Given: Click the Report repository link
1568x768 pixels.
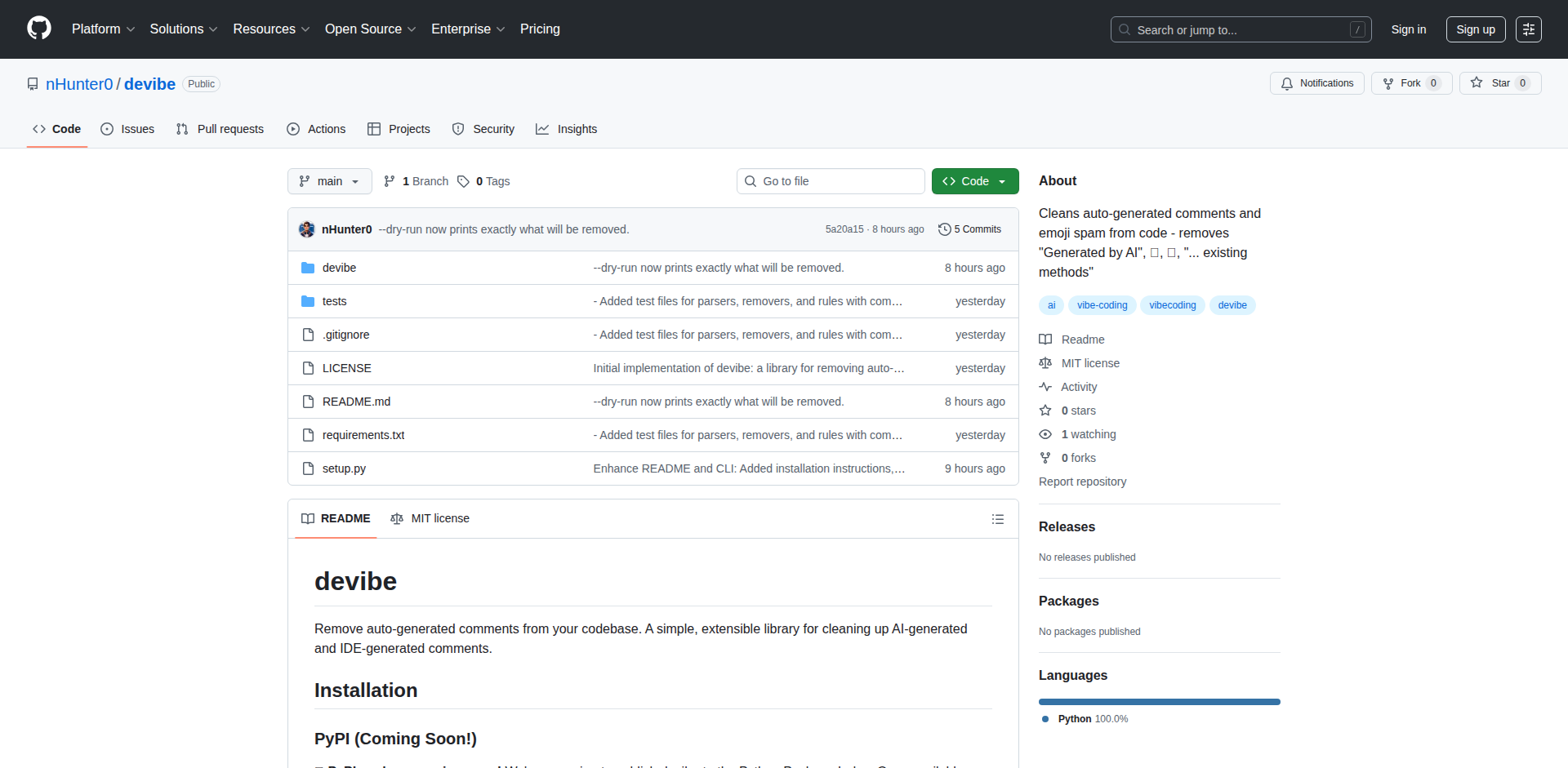Looking at the screenshot, I should click(1082, 482).
